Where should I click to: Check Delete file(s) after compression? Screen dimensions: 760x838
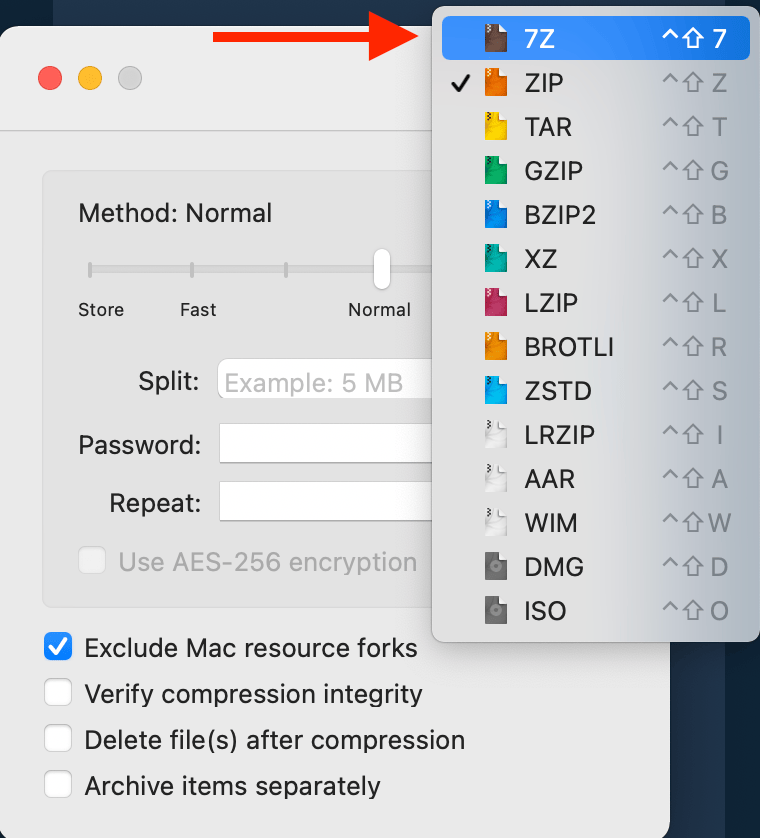[x=58, y=738]
